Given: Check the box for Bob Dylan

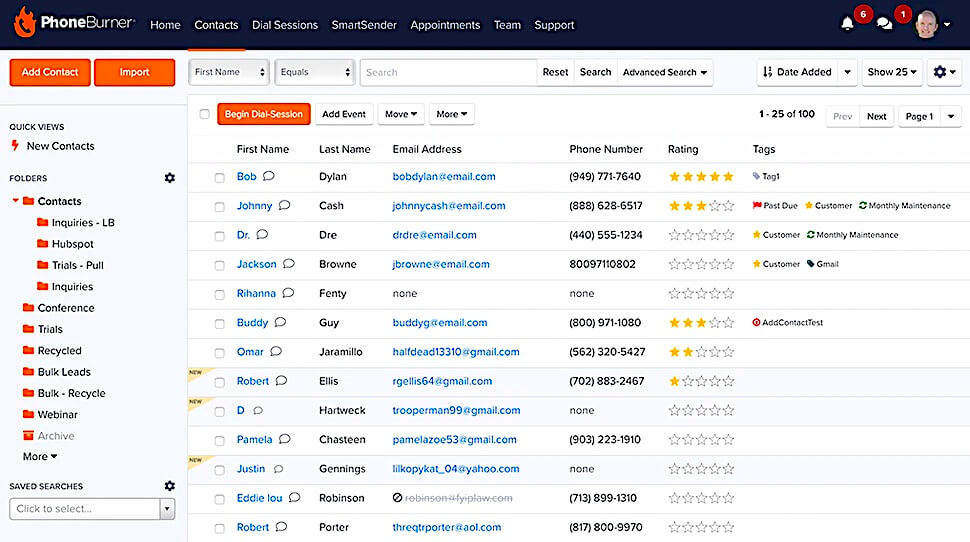Looking at the screenshot, I should coord(220,178).
